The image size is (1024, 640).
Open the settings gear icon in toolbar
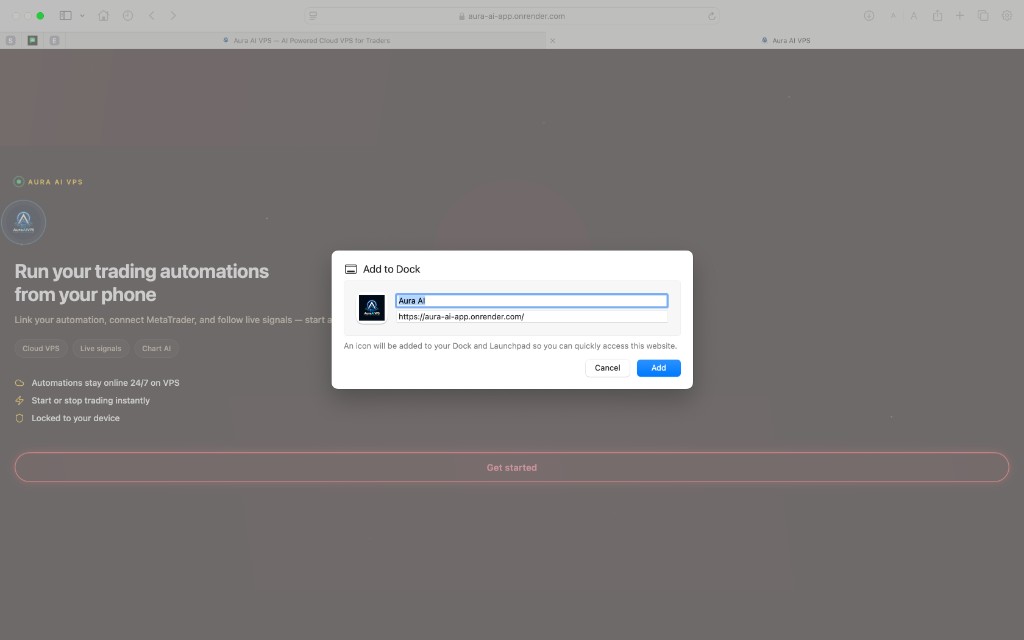click(x=1007, y=16)
